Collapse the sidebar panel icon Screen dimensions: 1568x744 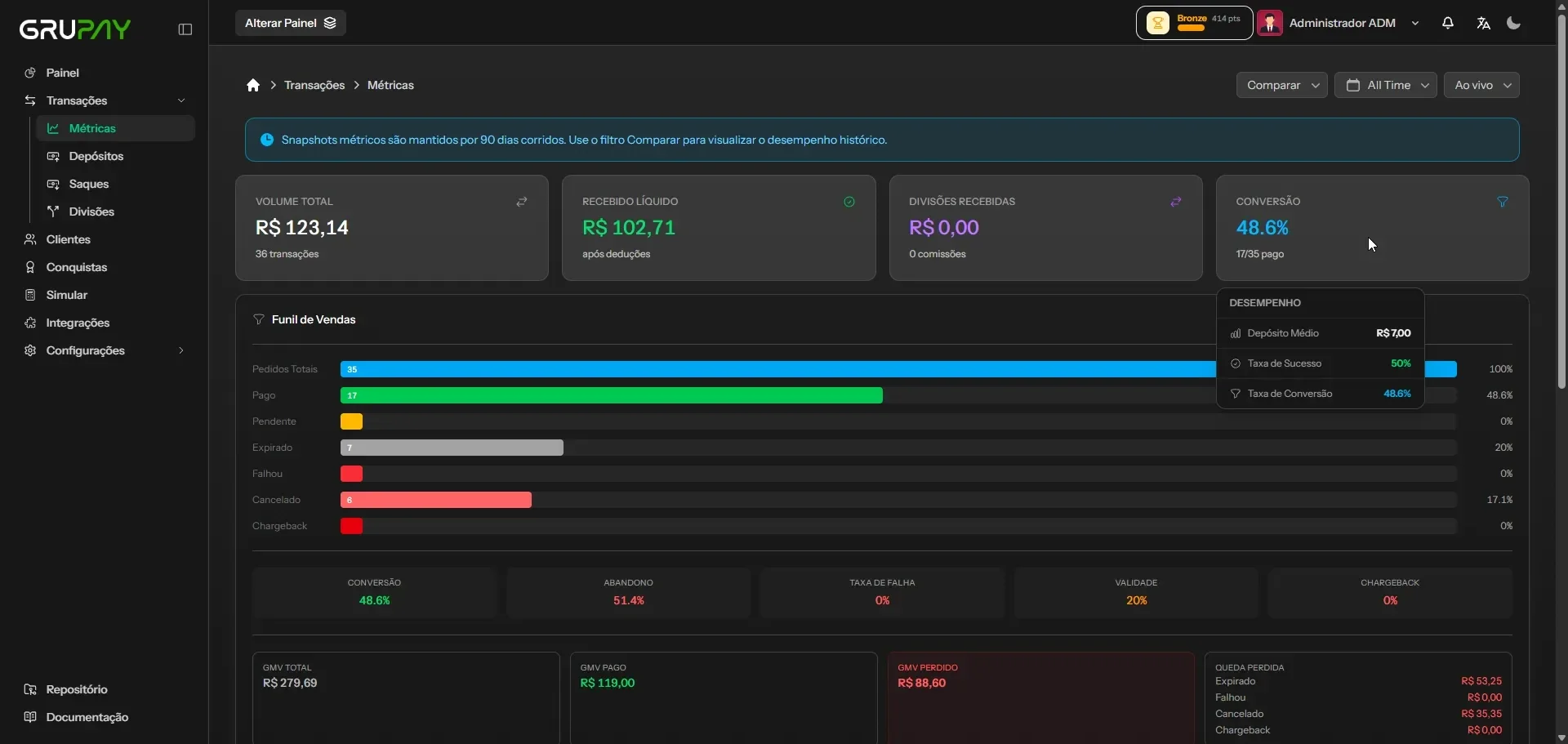tap(185, 29)
